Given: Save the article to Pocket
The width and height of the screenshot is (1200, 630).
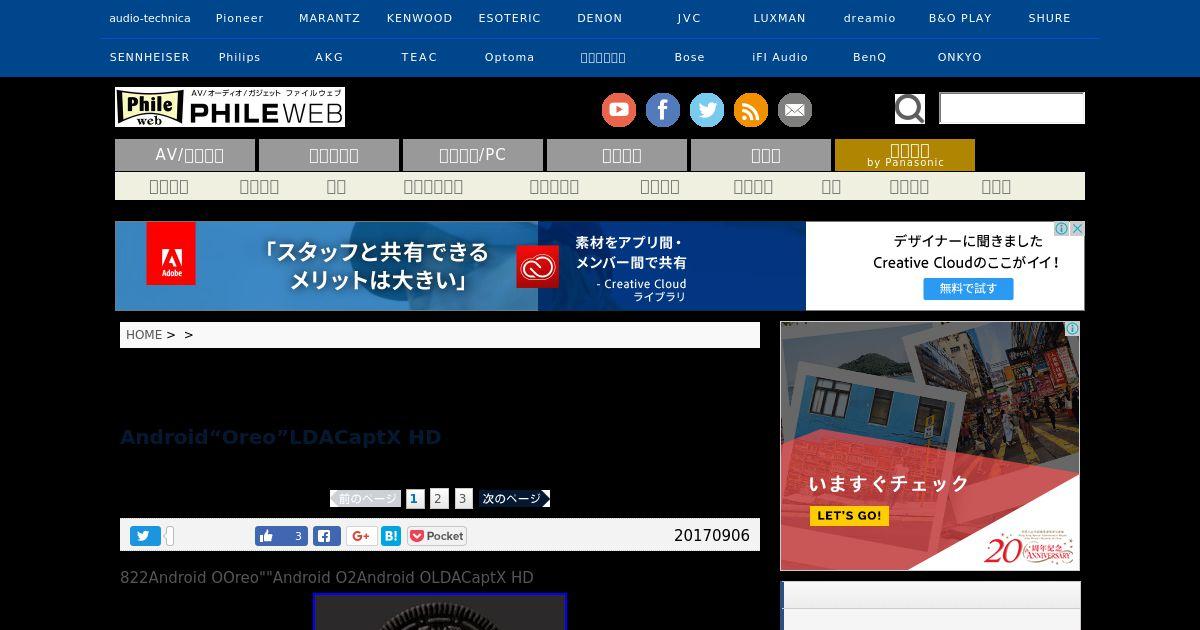Looking at the screenshot, I should tap(437, 536).
